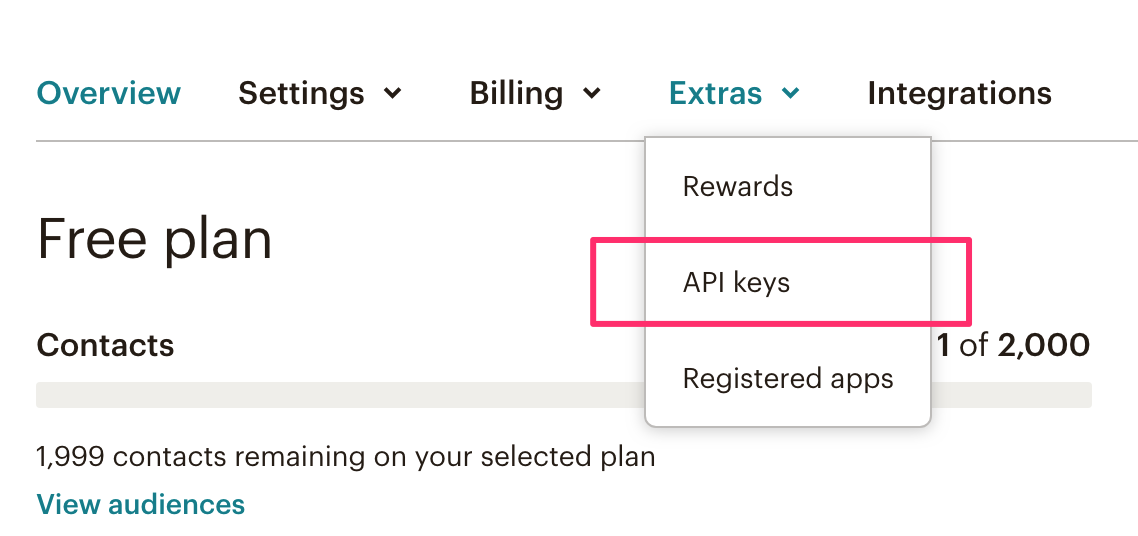Viewport: 1138px width, 536px height.
Task: Collapse the chevron next to Extras
Action: pyautogui.click(x=790, y=93)
